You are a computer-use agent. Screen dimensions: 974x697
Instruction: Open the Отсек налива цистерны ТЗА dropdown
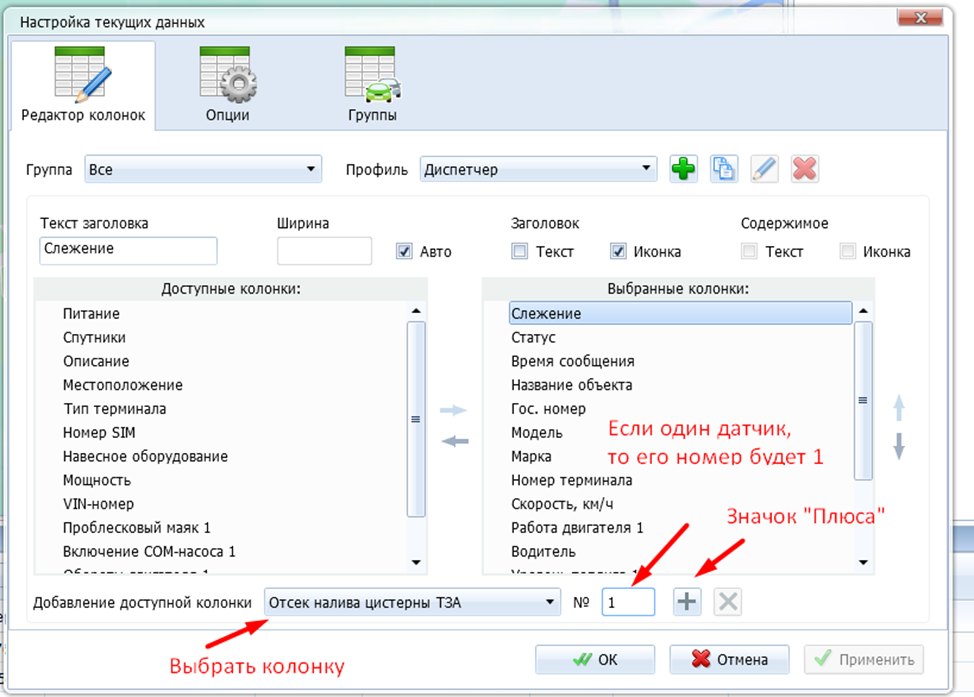(411, 602)
